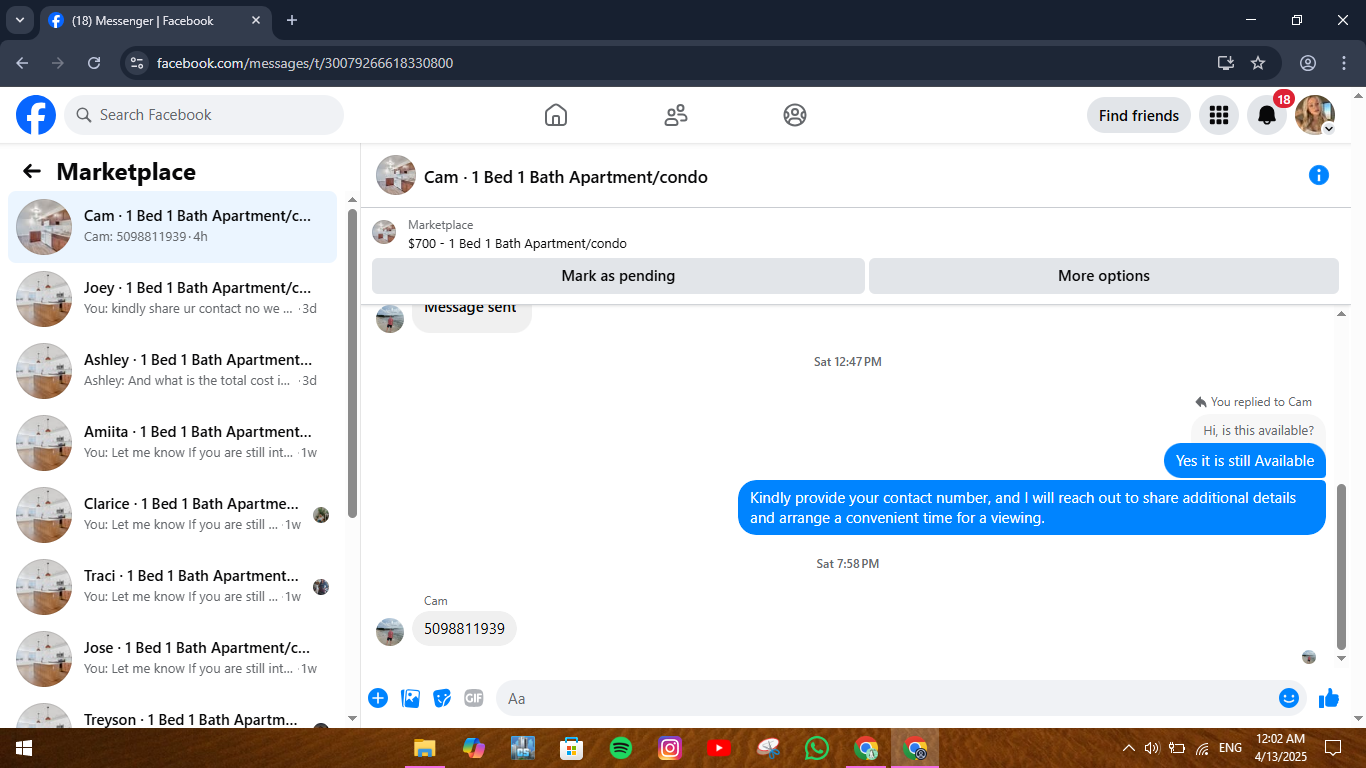Send a thumbs-up like
Viewport: 1366px width, 768px height.
[1329, 698]
